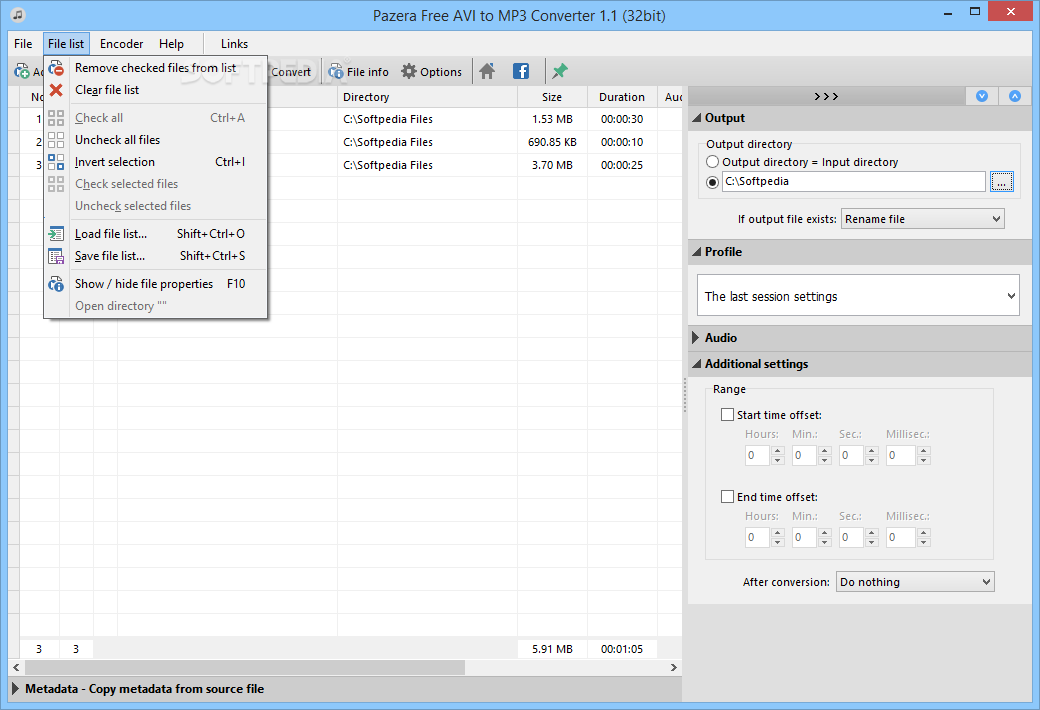The height and width of the screenshot is (710, 1040).
Task: Click the horizontal scrollbar right arrow
Action: (673, 668)
